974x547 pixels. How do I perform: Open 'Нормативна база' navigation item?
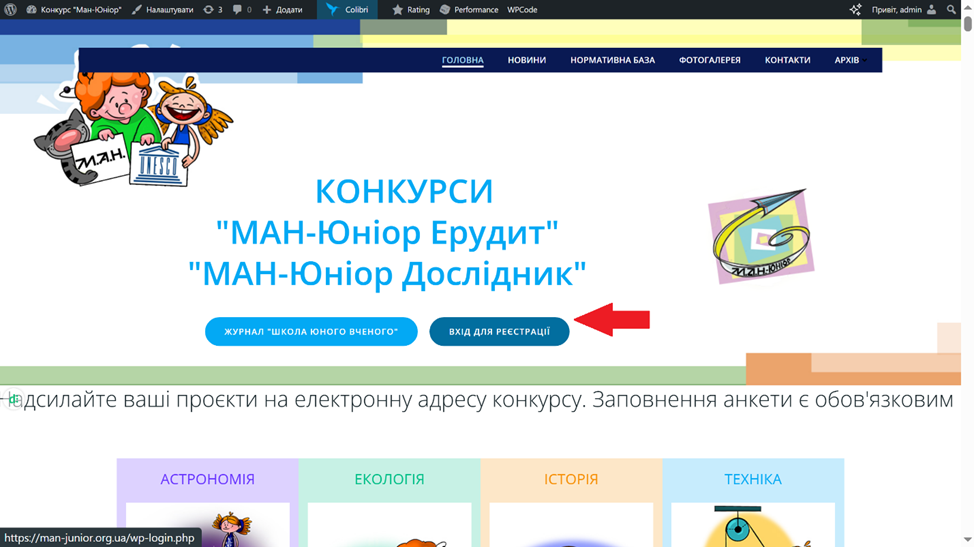tap(612, 60)
